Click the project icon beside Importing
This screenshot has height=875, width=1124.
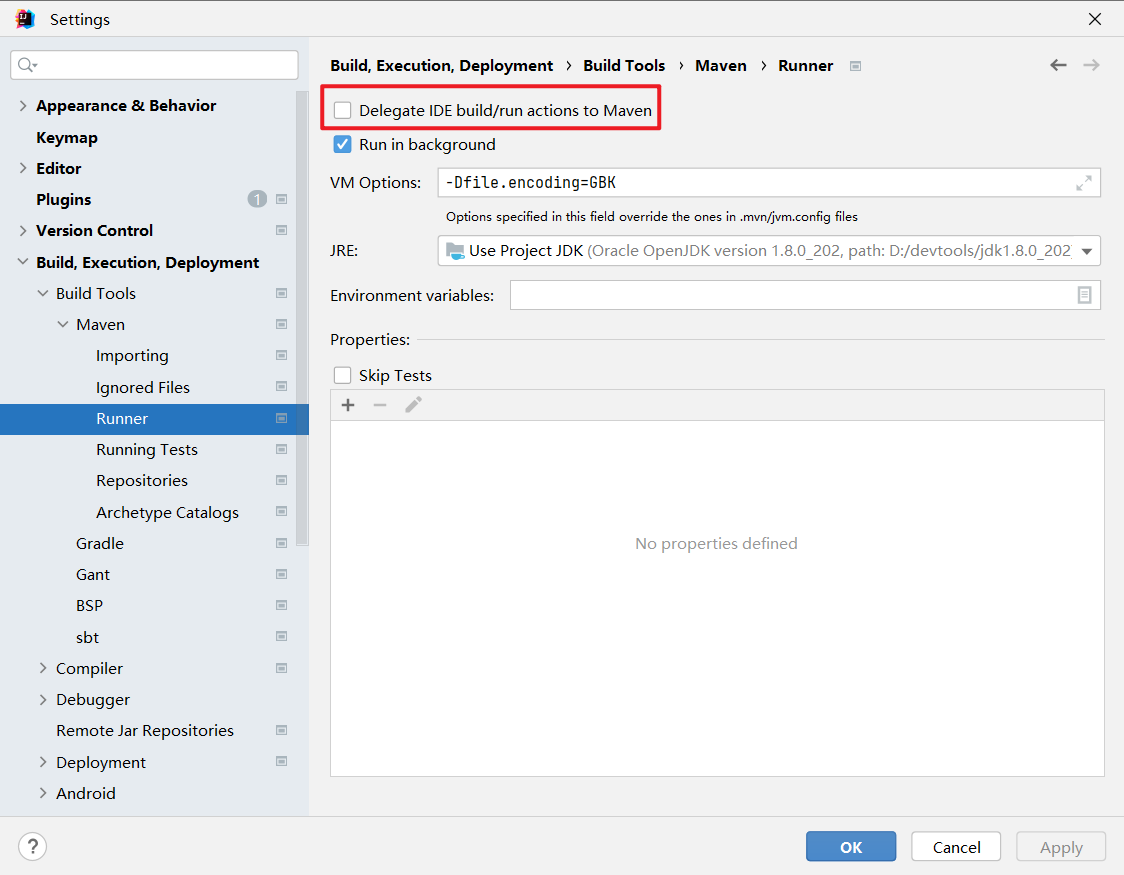282,355
